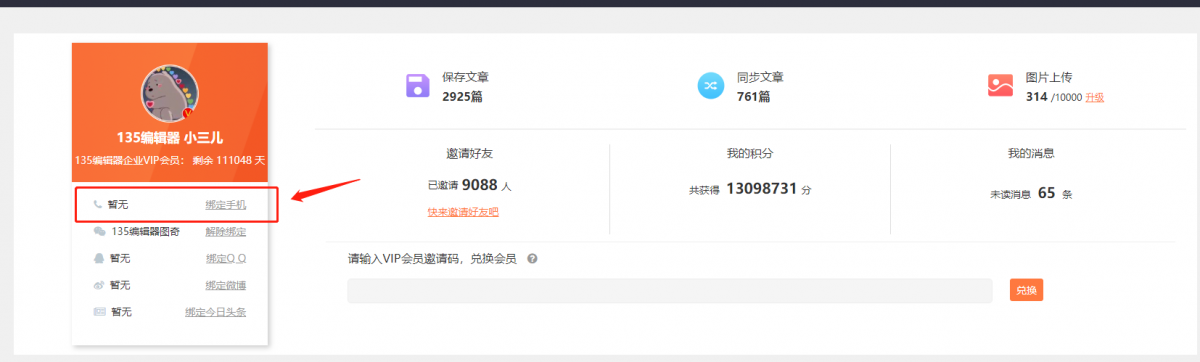
Task: Click the Weibo icon in the profile list
Action: (99, 285)
